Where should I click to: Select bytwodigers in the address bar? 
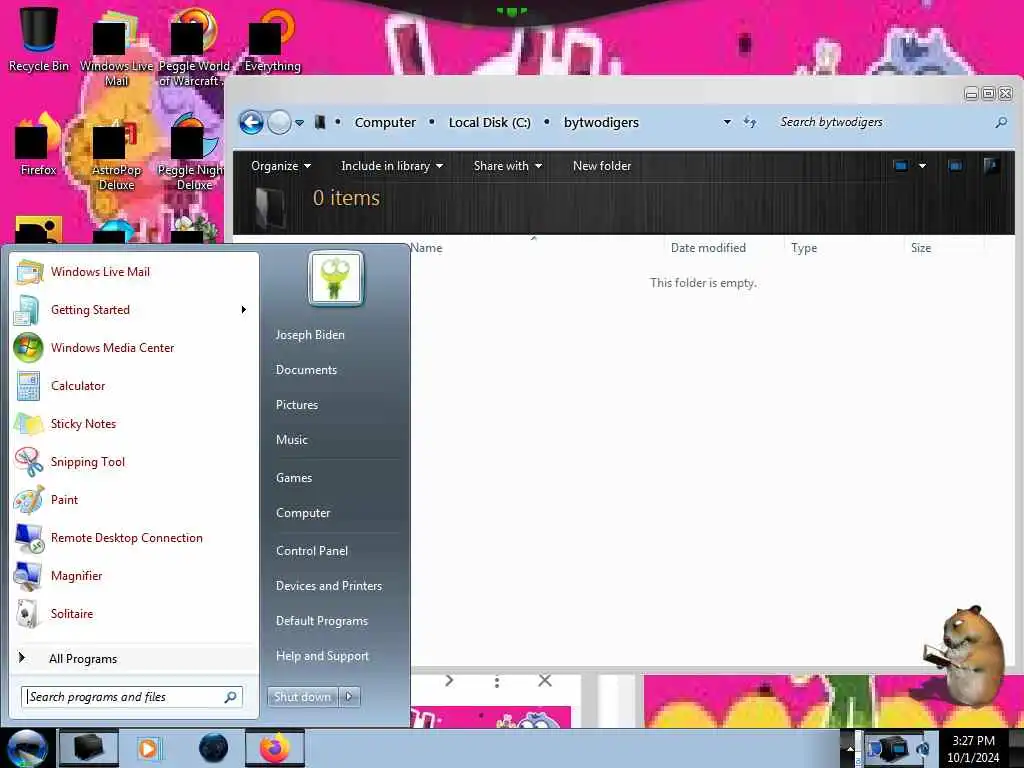(601, 122)
